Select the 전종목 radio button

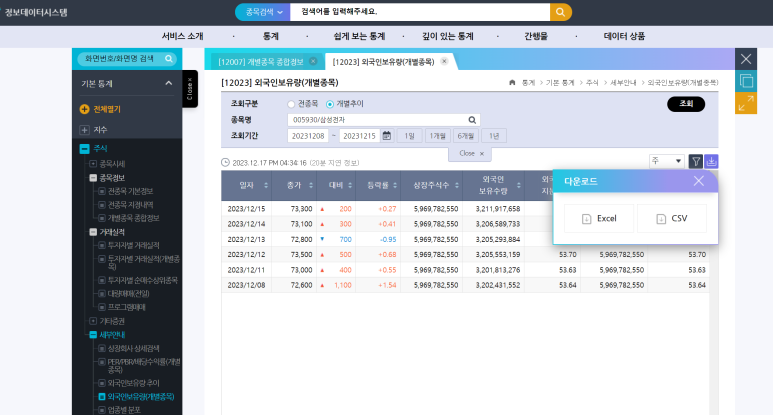(x=291, y=104)
